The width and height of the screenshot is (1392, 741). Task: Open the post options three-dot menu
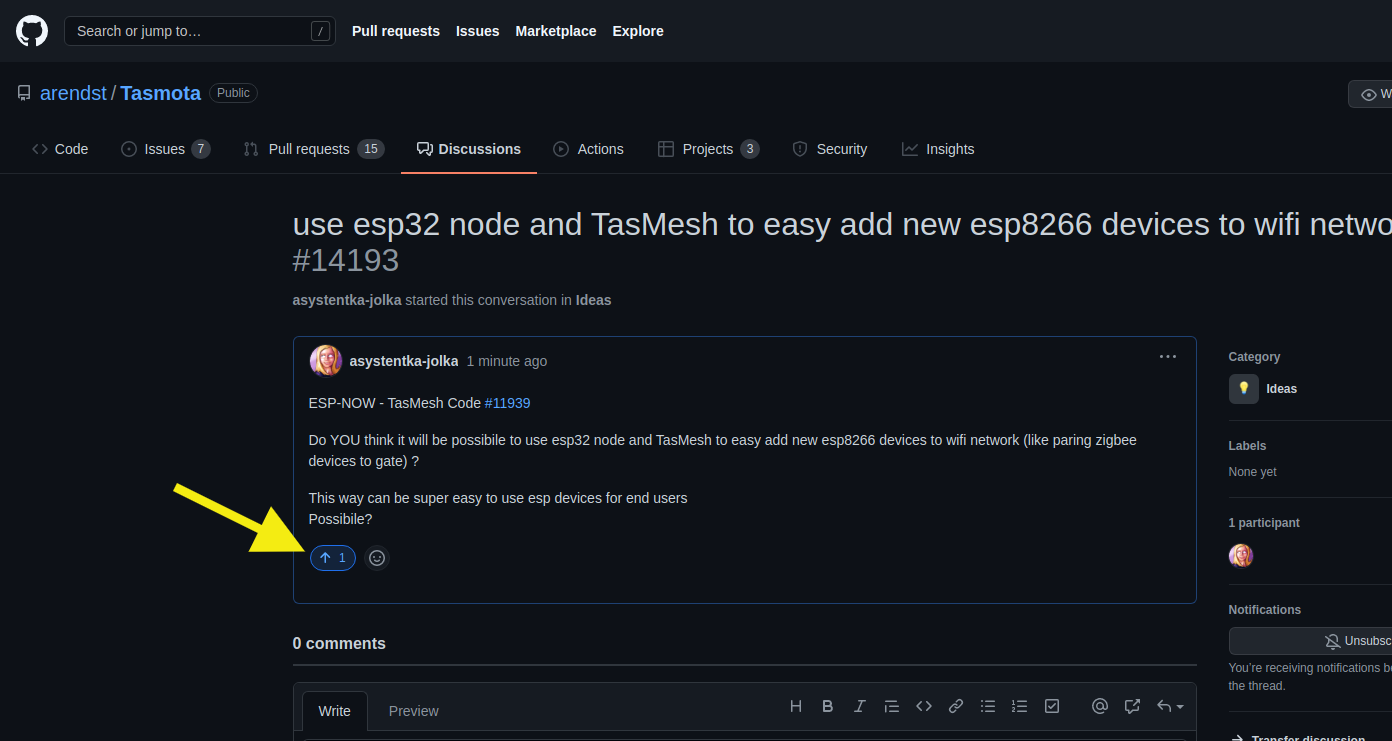pos(1168,357)
